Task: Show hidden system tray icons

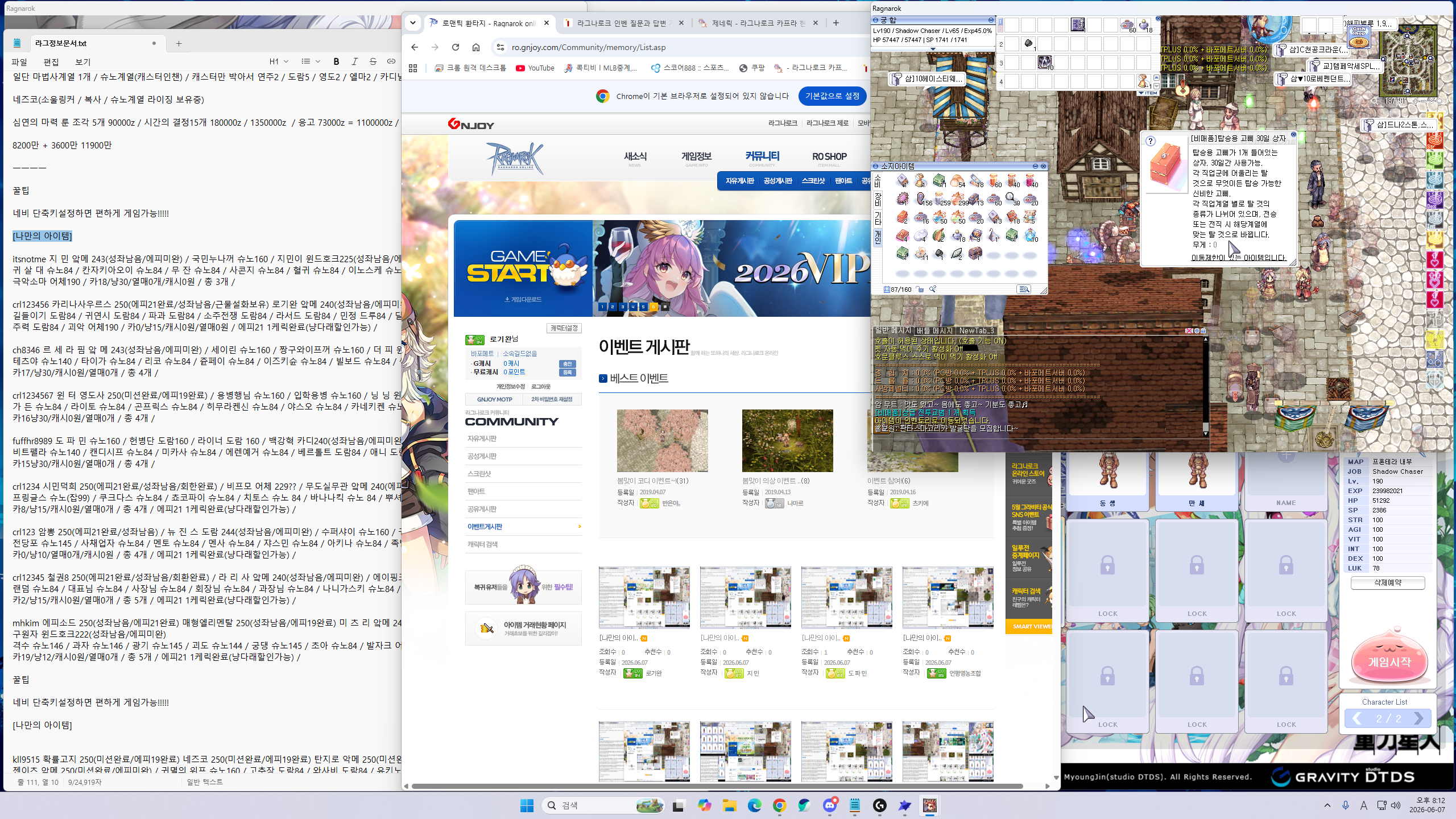Action: pyautogui.click(x=1327, y=805)
